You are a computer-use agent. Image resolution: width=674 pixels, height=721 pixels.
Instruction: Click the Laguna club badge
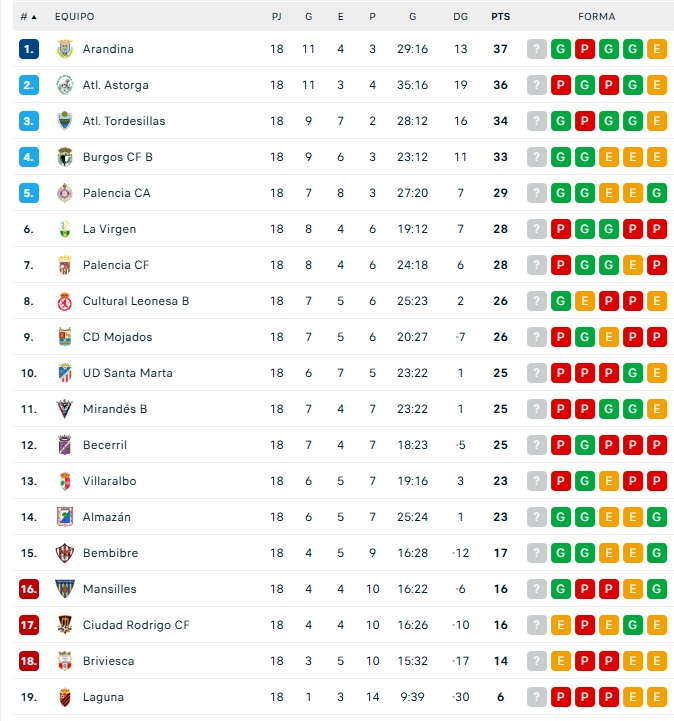tap(64, 697)
